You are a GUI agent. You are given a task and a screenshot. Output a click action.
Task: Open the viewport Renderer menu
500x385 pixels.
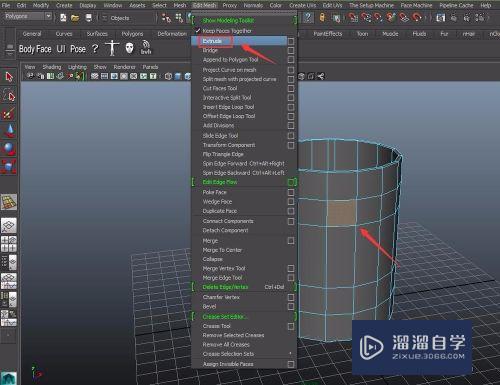pyautogui.click(x=124, y=67)
